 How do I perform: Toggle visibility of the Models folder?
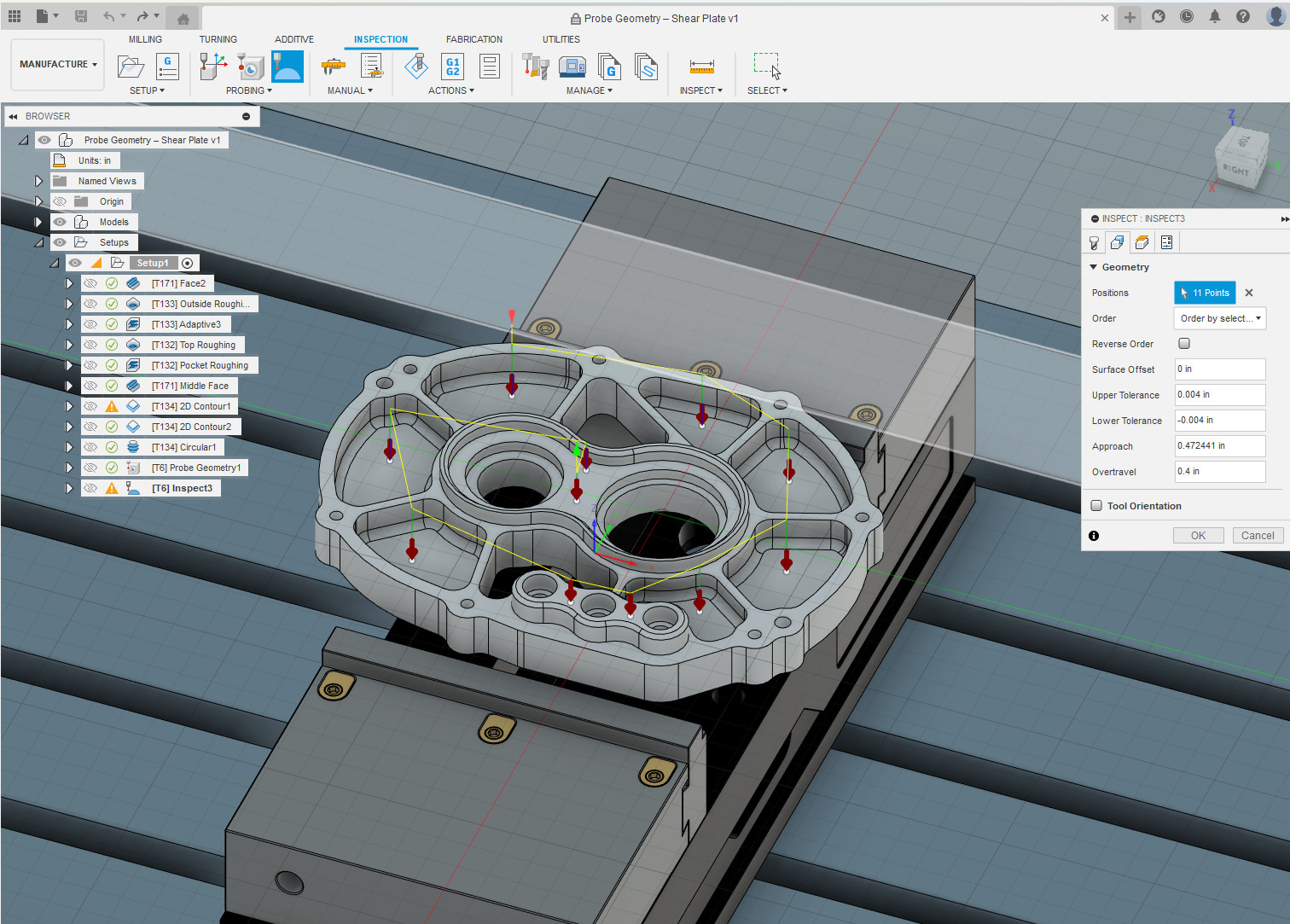[60, 222]
